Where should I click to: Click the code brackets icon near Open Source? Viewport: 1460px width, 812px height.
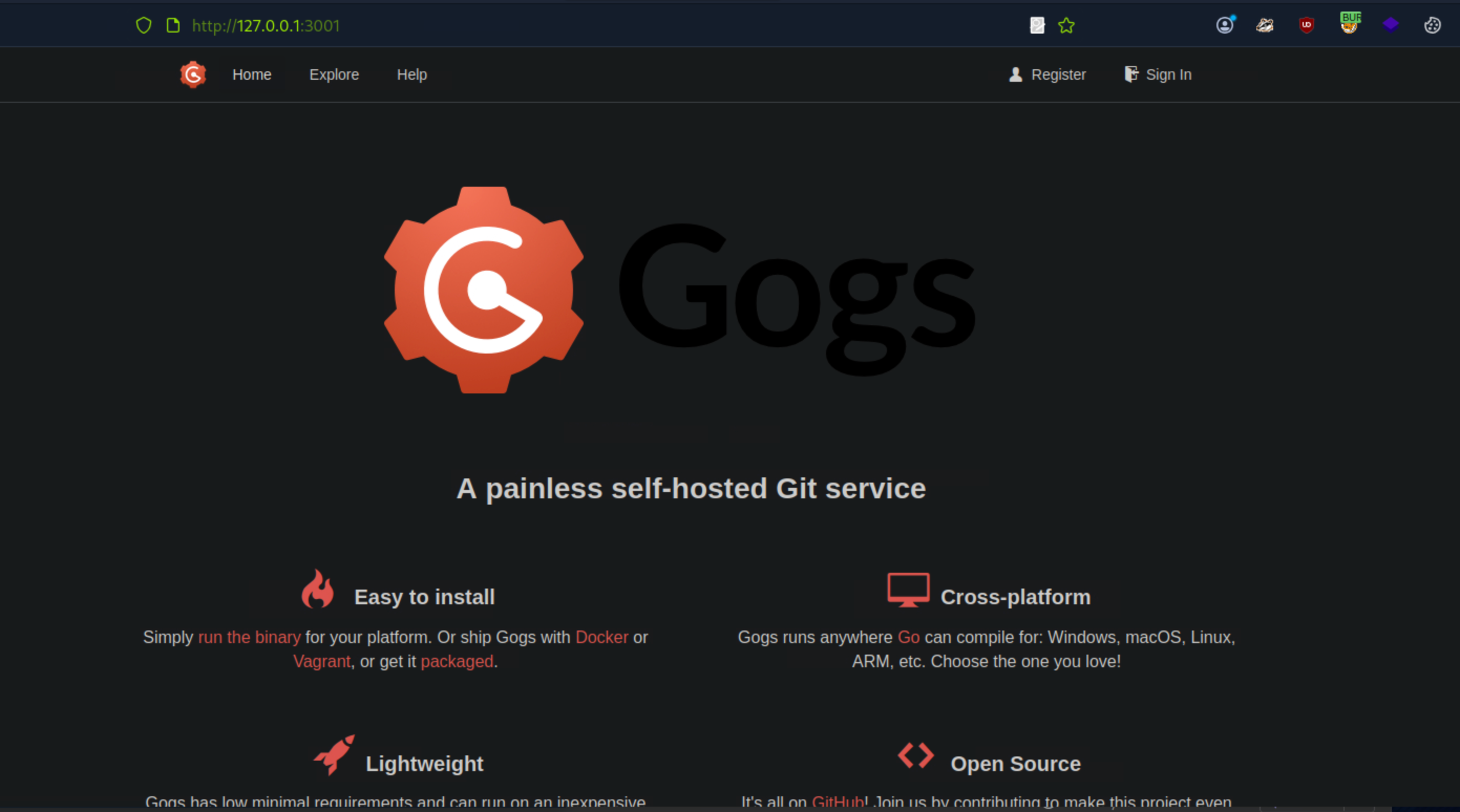click(915, 755)
